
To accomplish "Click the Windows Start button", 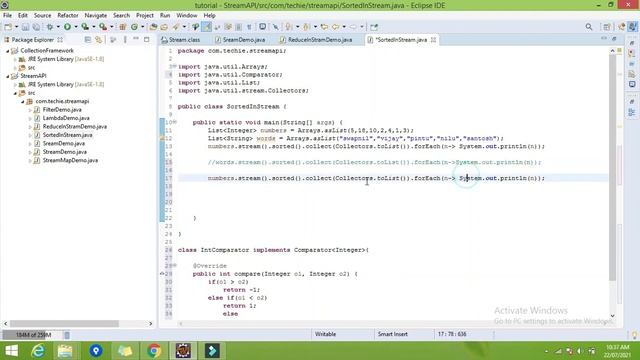I will tap(11, 351).
